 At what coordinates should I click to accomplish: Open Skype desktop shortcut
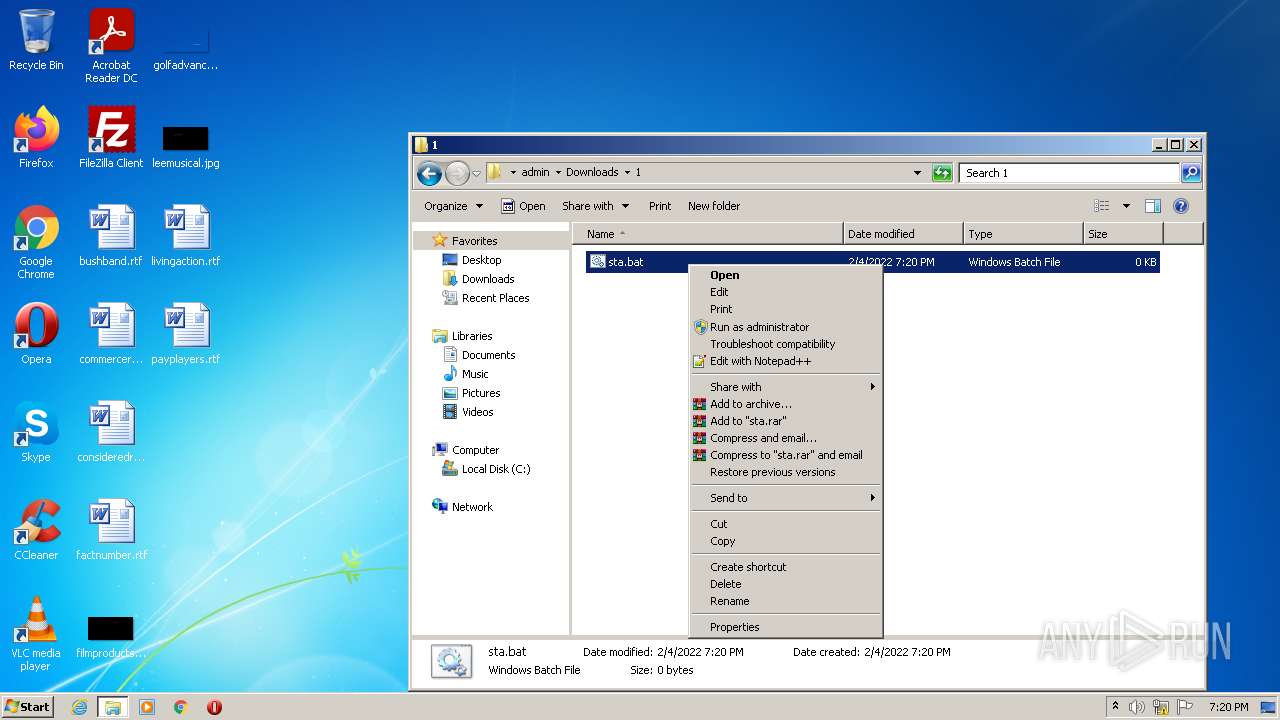(x=36, y=431)
